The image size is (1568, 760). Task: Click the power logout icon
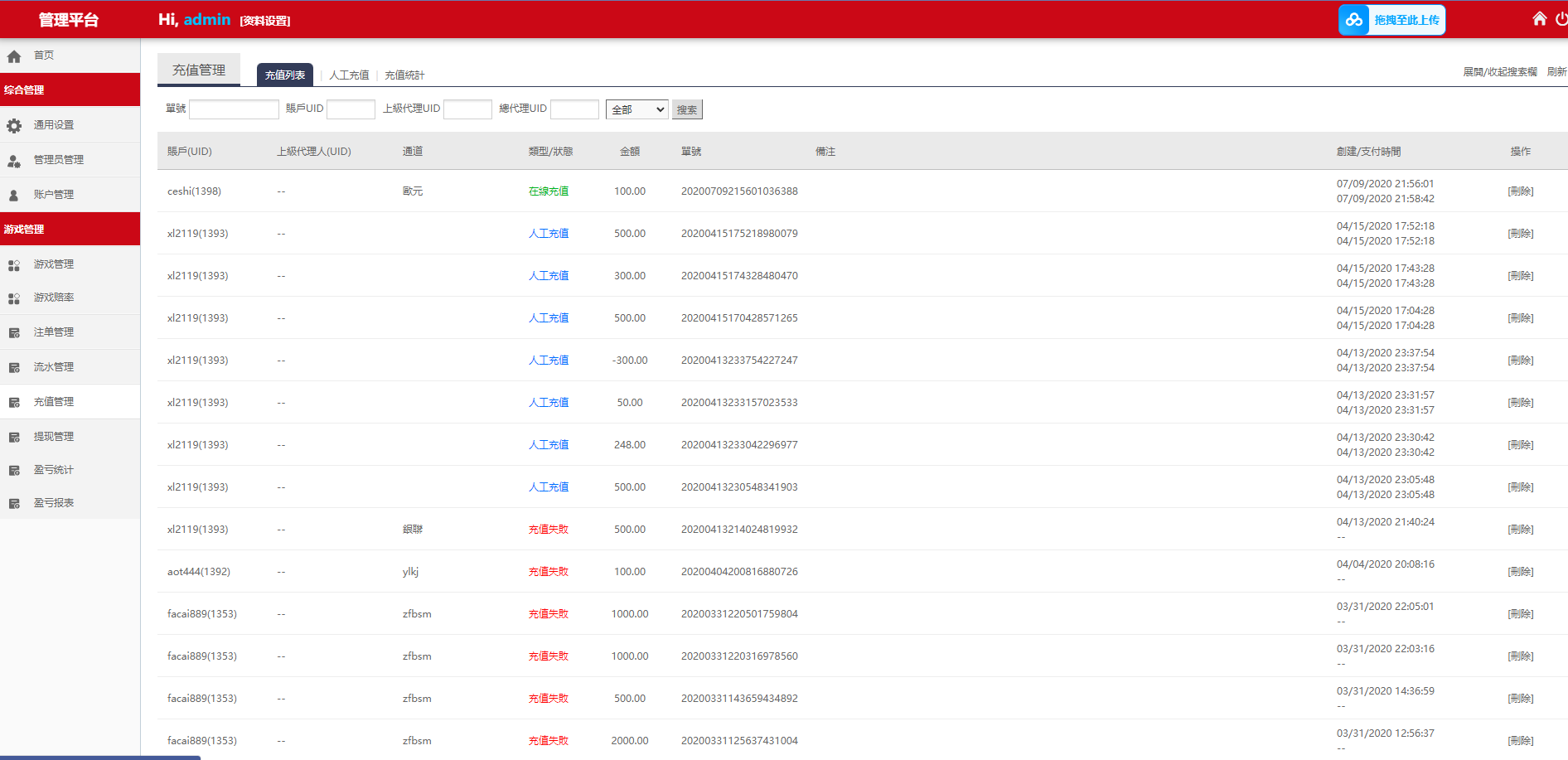click(x=1561, y=19)
